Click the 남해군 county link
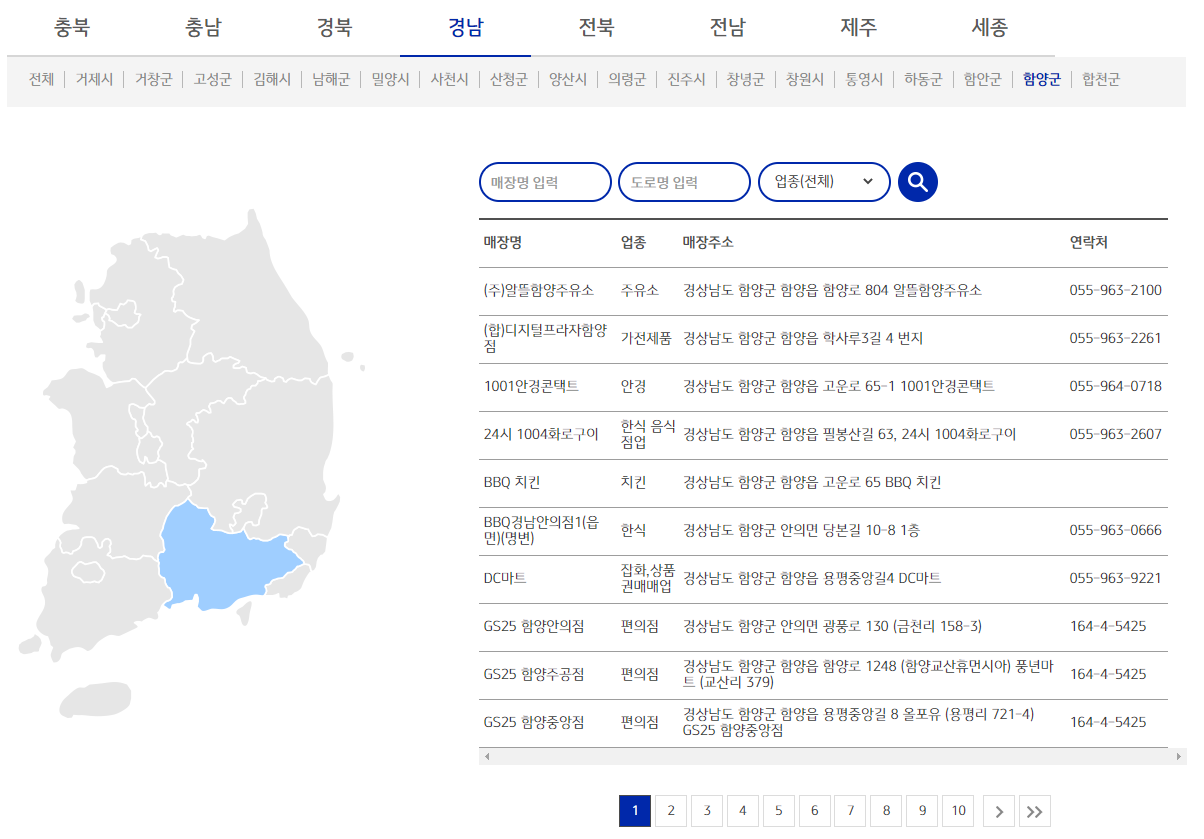Image resolution: width=1204 pixels, height=839 pixels. click(x=331, y=79)
